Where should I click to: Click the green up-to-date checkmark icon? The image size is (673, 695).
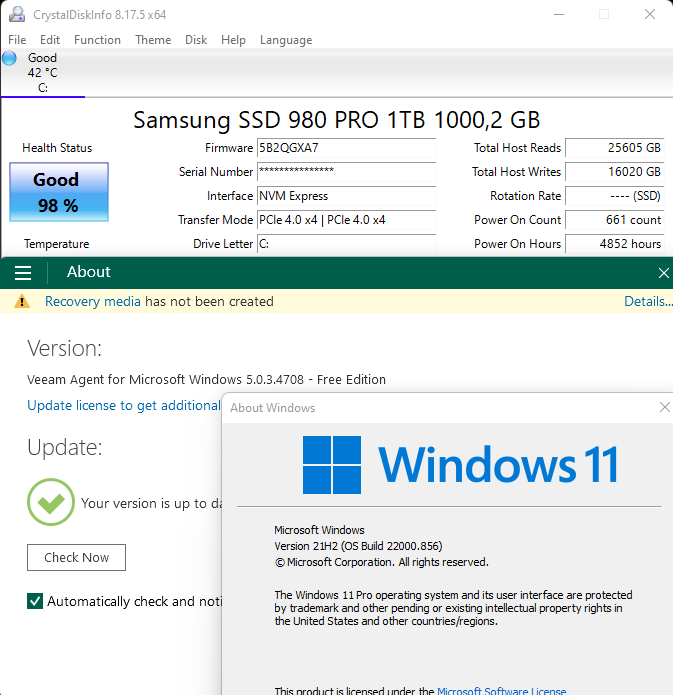(51, 502)
